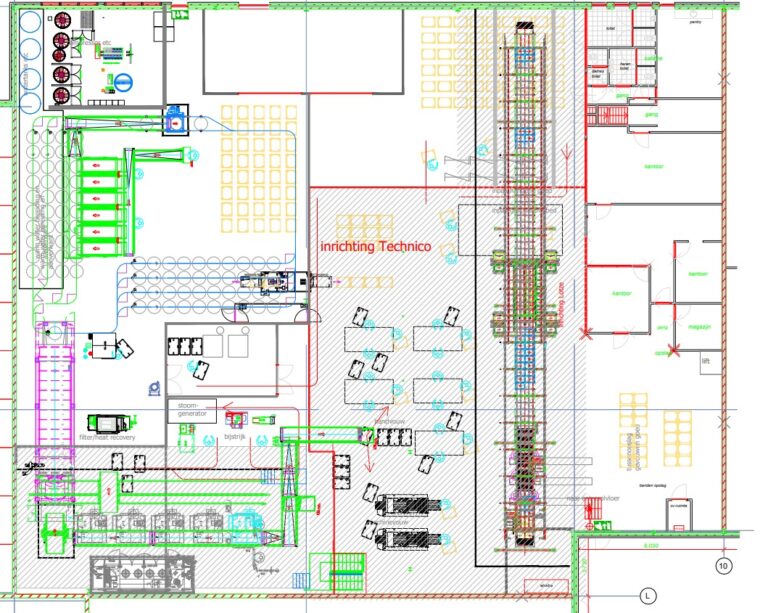Select the green emergency exit sign near dimension 8.030
The image size is (768, 613).
tap(602, 526)
